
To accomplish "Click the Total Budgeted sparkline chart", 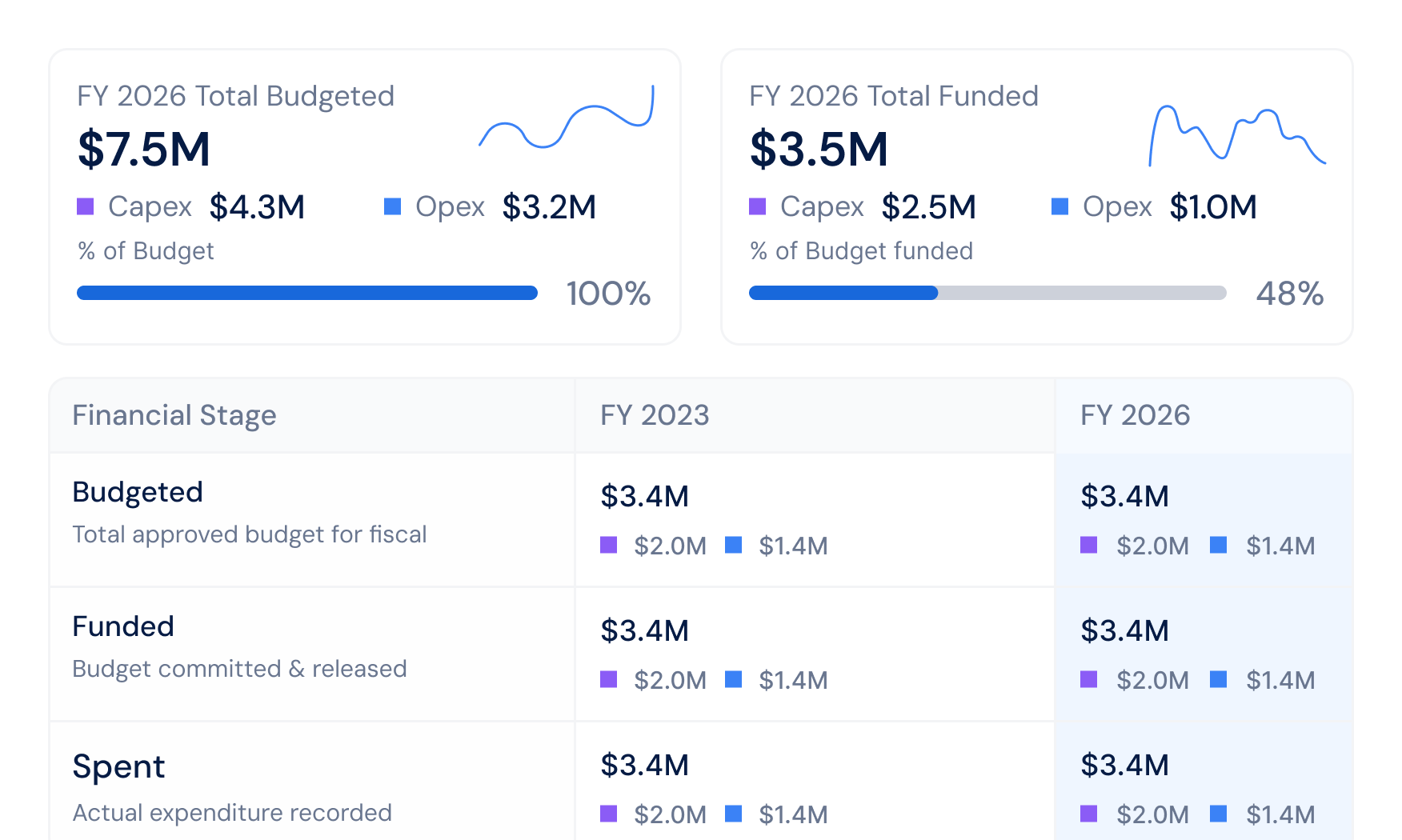I will point(567,117).
